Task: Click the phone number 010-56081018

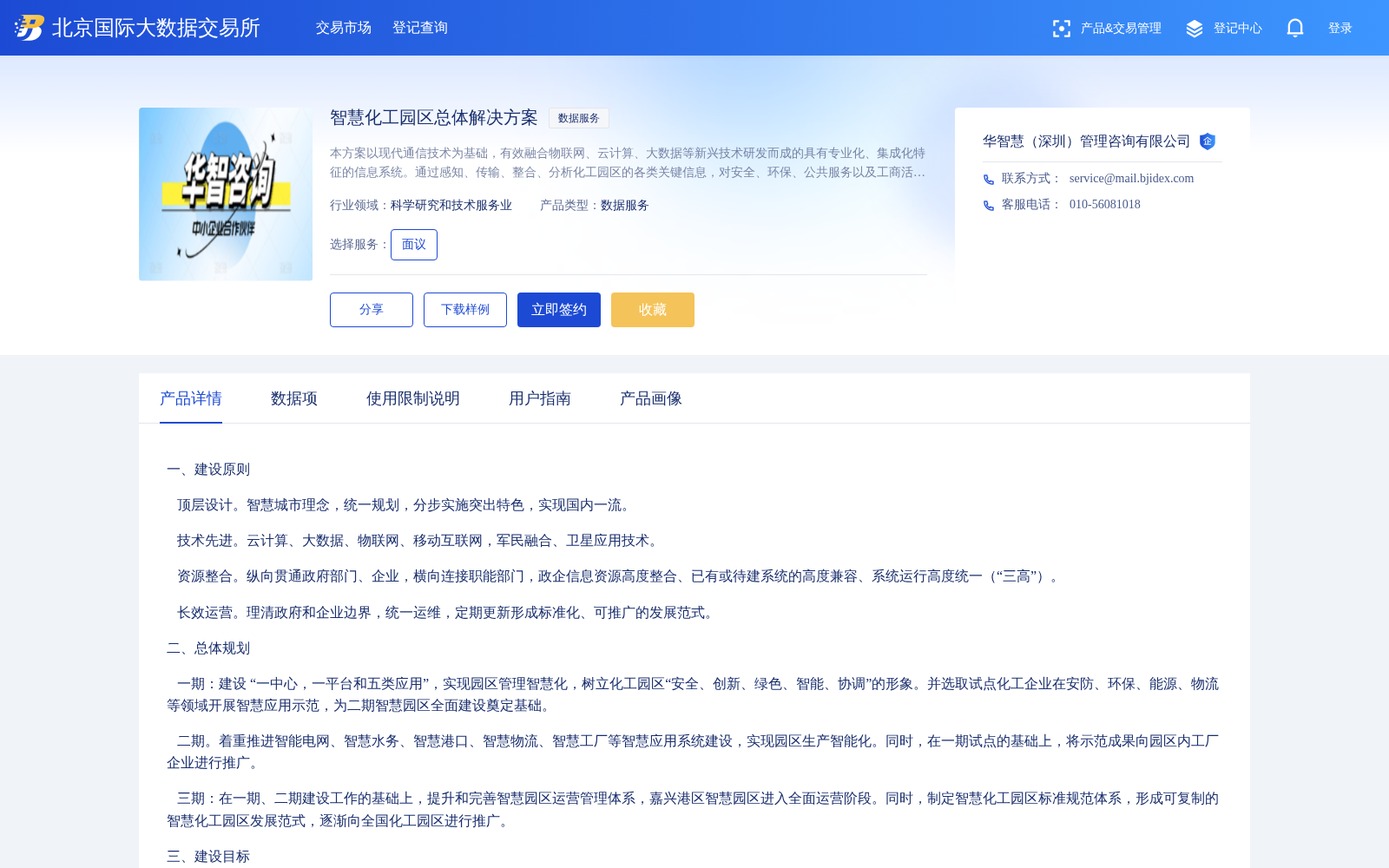Action: point(1105,205)
